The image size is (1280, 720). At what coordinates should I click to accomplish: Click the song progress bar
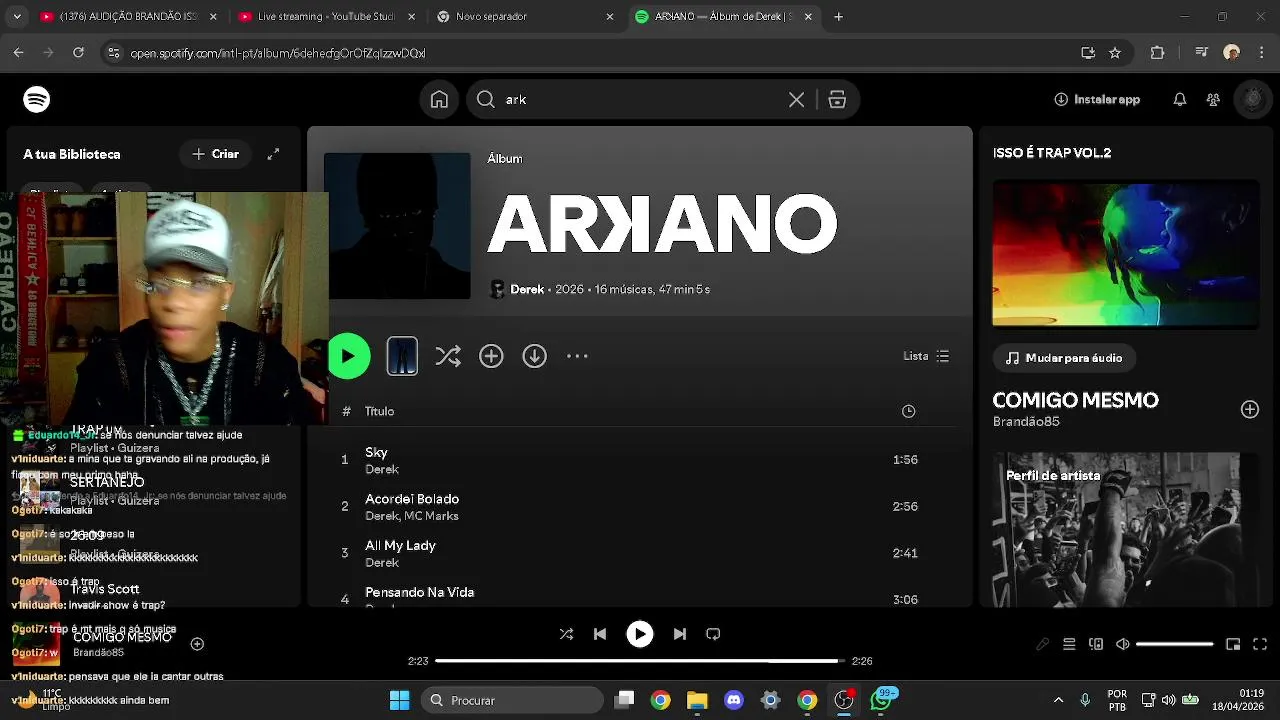[x=640, y=661]
